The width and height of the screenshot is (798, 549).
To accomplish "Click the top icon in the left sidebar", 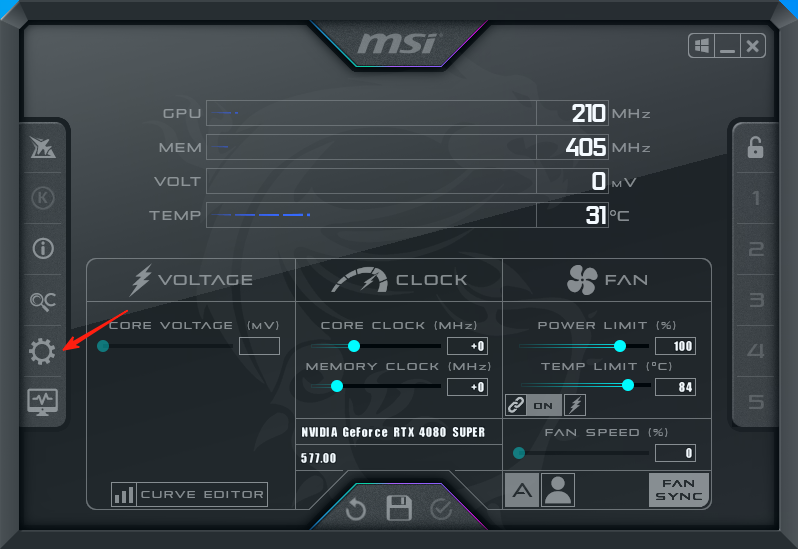I will [x=42, y=147].
